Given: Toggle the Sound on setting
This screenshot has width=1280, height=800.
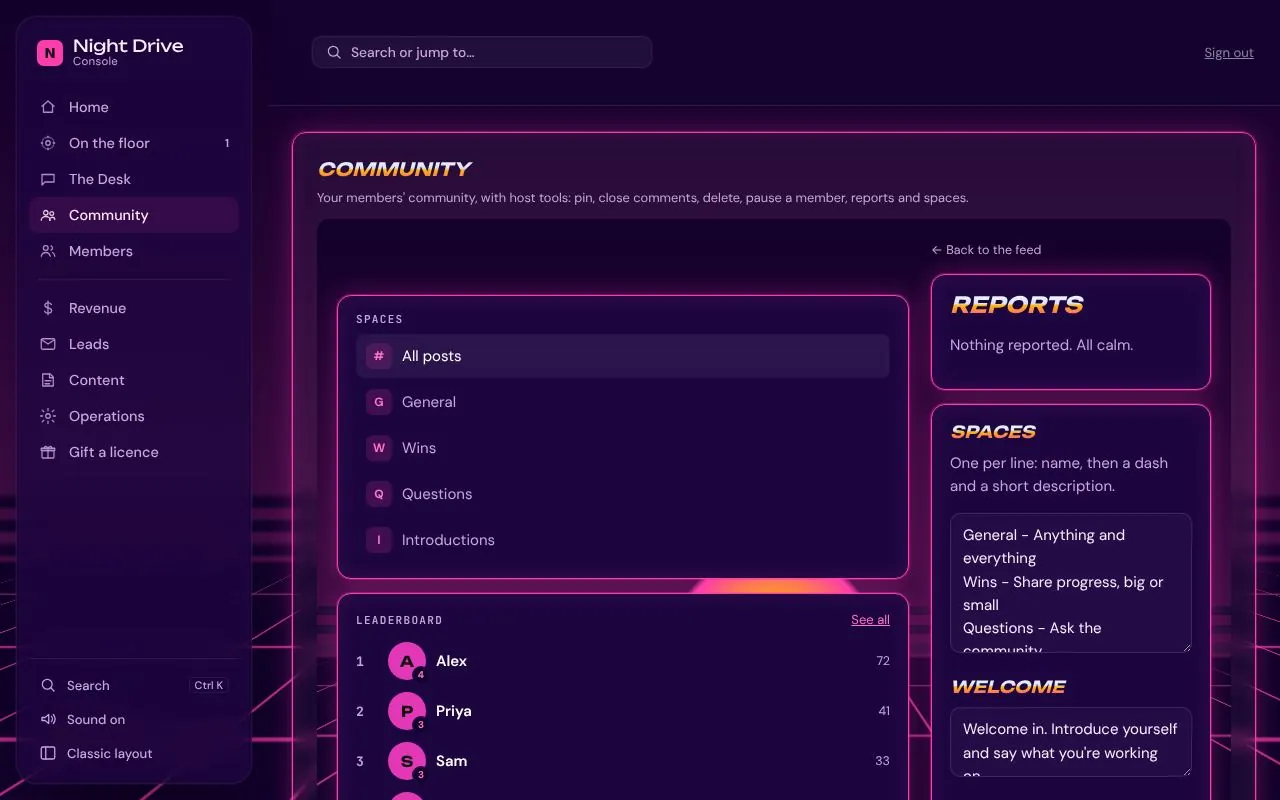Looking at the screenshot, I should (134, 720).
